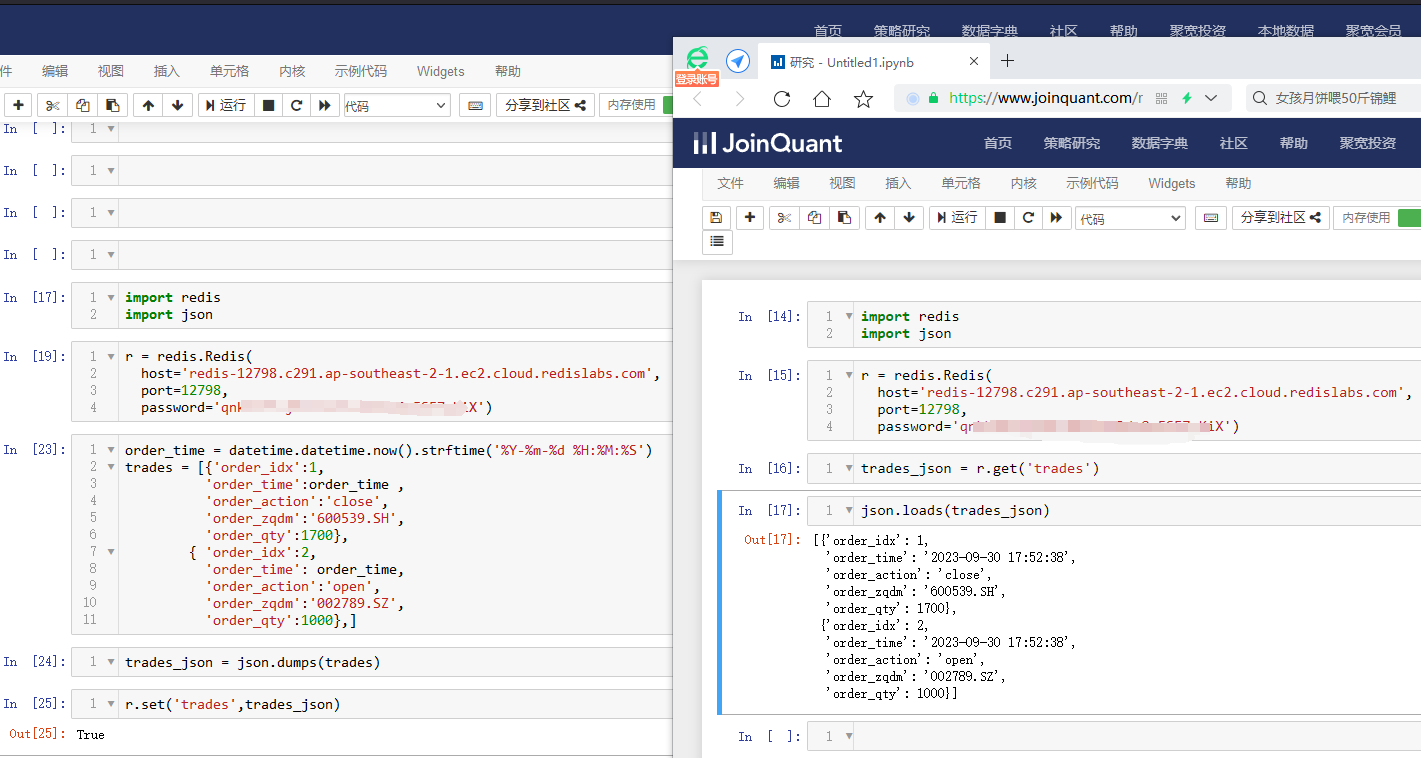Move cell up arrow in browser notebook
Image resolution: width=1421 pixels, height=758 pixels.
pos(880,217)
